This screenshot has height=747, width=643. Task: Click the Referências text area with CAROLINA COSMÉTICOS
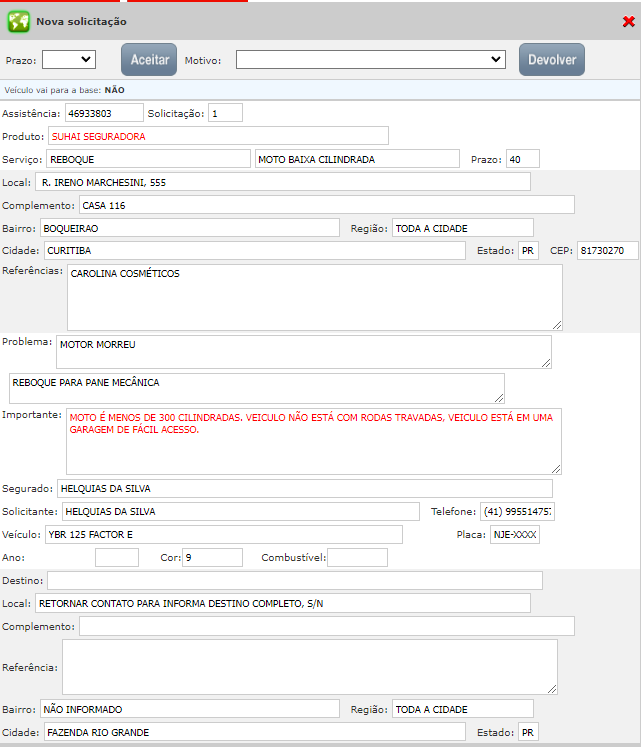point(314,297)
